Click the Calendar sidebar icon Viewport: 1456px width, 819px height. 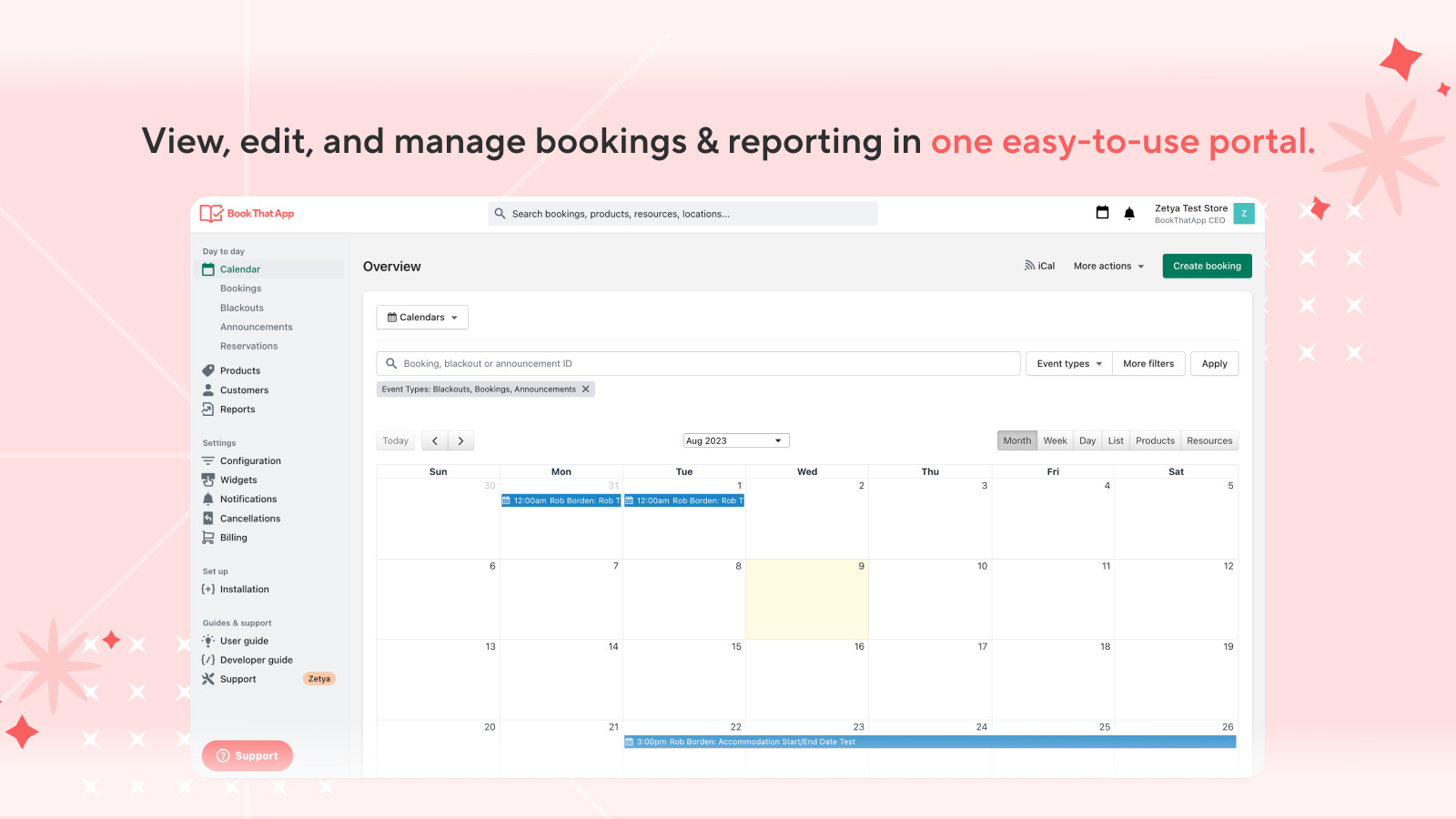point(208,269)
